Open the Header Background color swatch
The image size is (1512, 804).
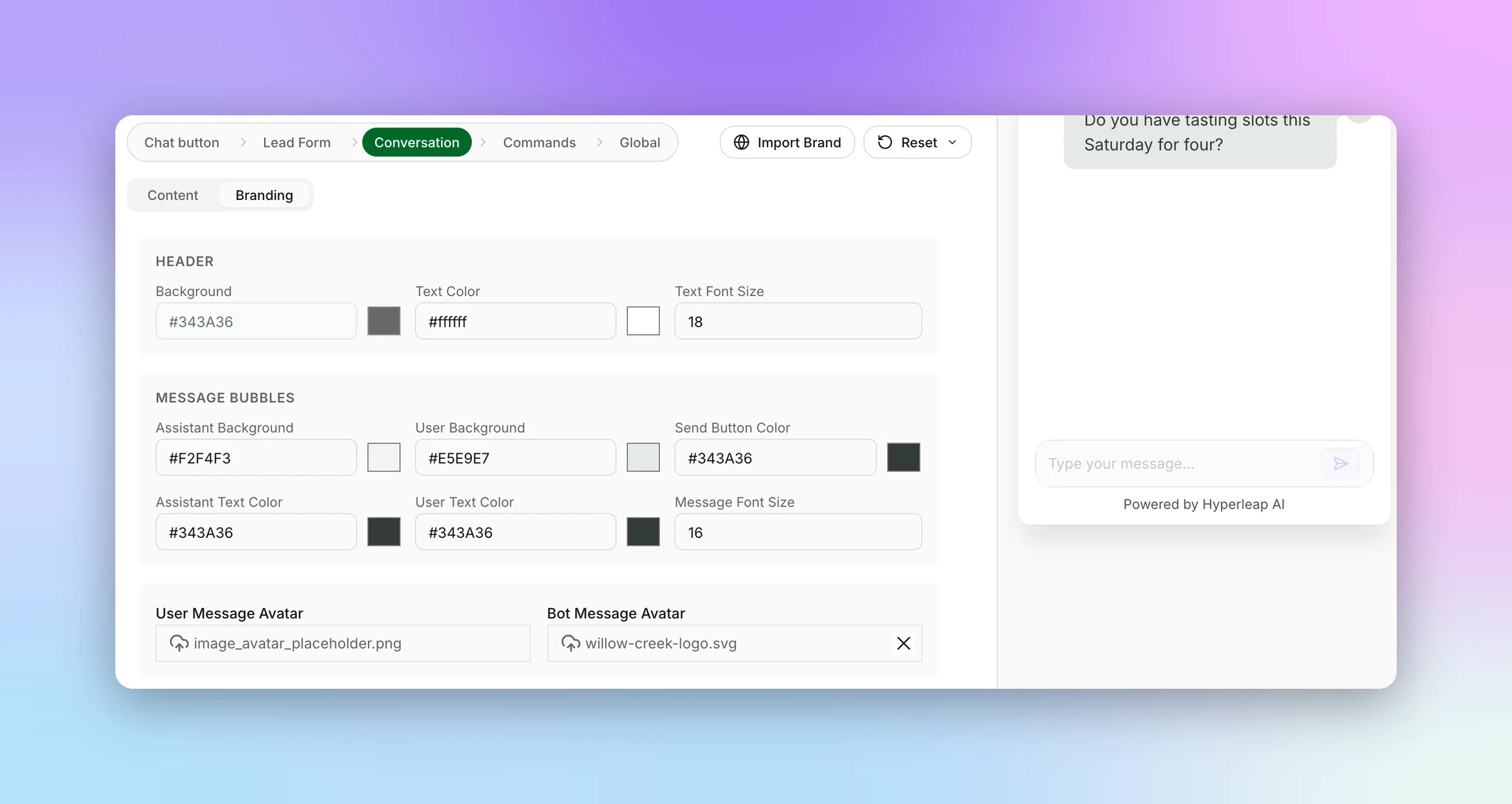384,321
